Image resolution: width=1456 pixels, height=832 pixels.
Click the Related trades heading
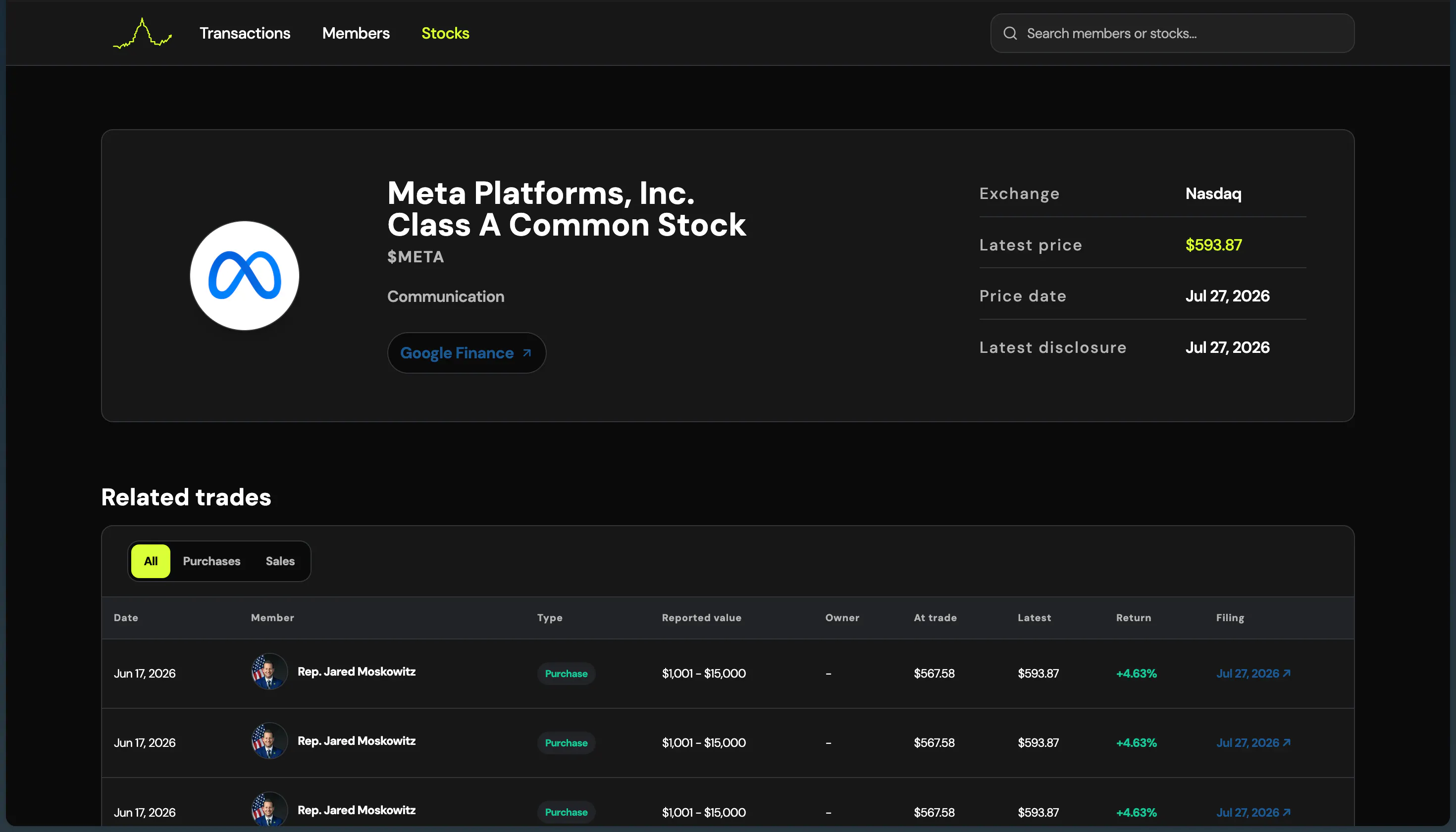[186, 497]
